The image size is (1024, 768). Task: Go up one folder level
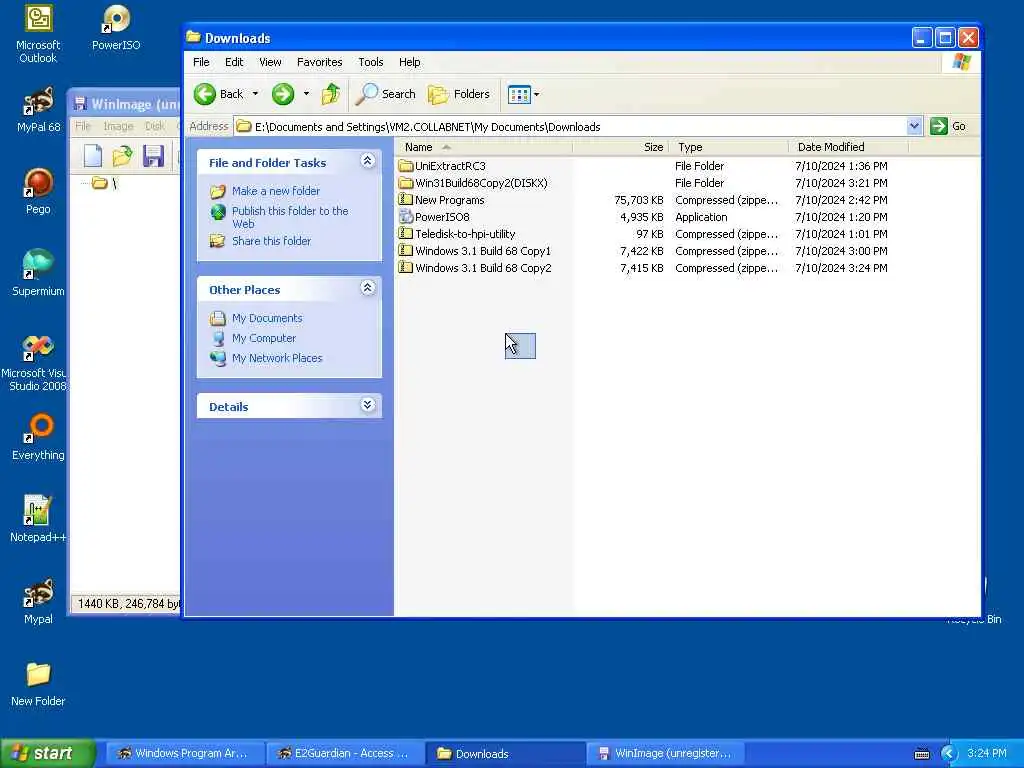(331, 94)
